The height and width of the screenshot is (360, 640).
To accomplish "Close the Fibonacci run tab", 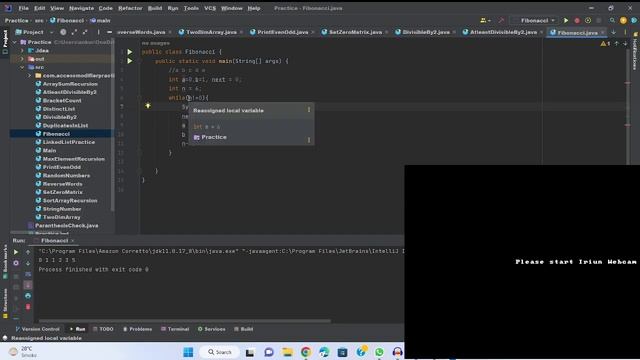I will pyautogui.click(x=72, y=241).
